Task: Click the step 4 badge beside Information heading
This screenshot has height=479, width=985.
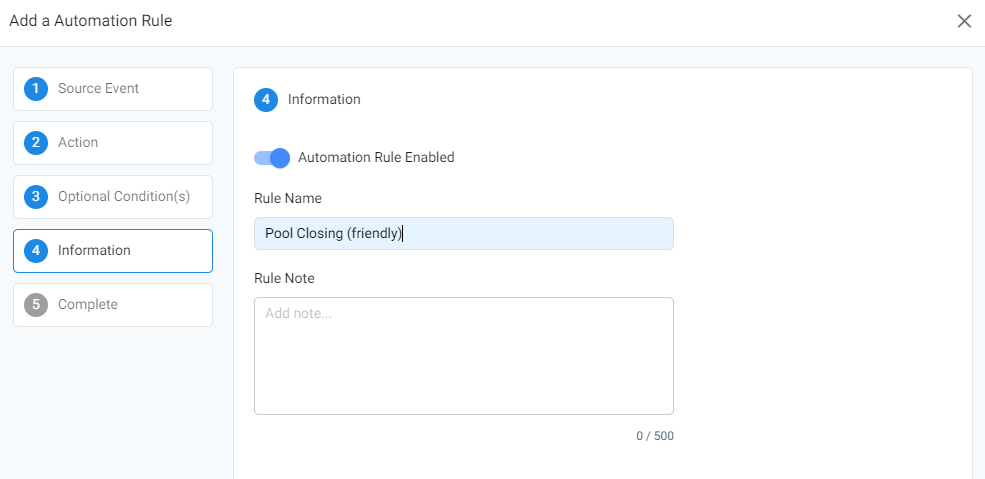Action: pos(266,100)
